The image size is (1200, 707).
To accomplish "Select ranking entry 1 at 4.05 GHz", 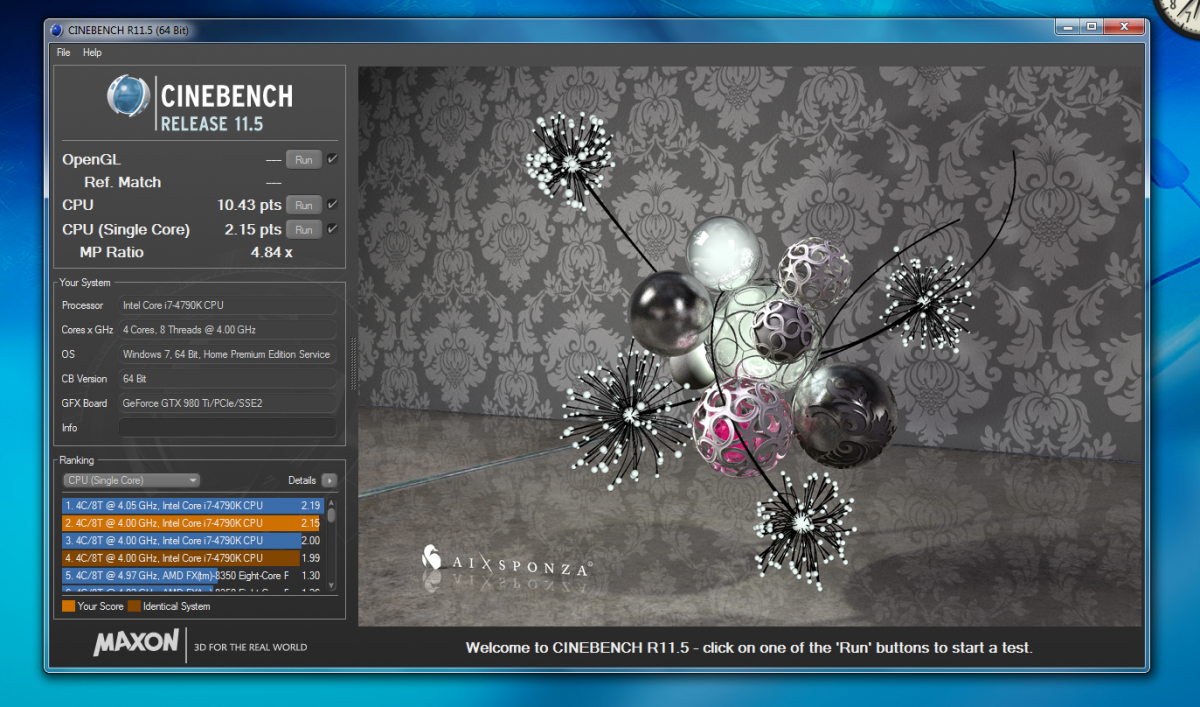I will (192, 506).
